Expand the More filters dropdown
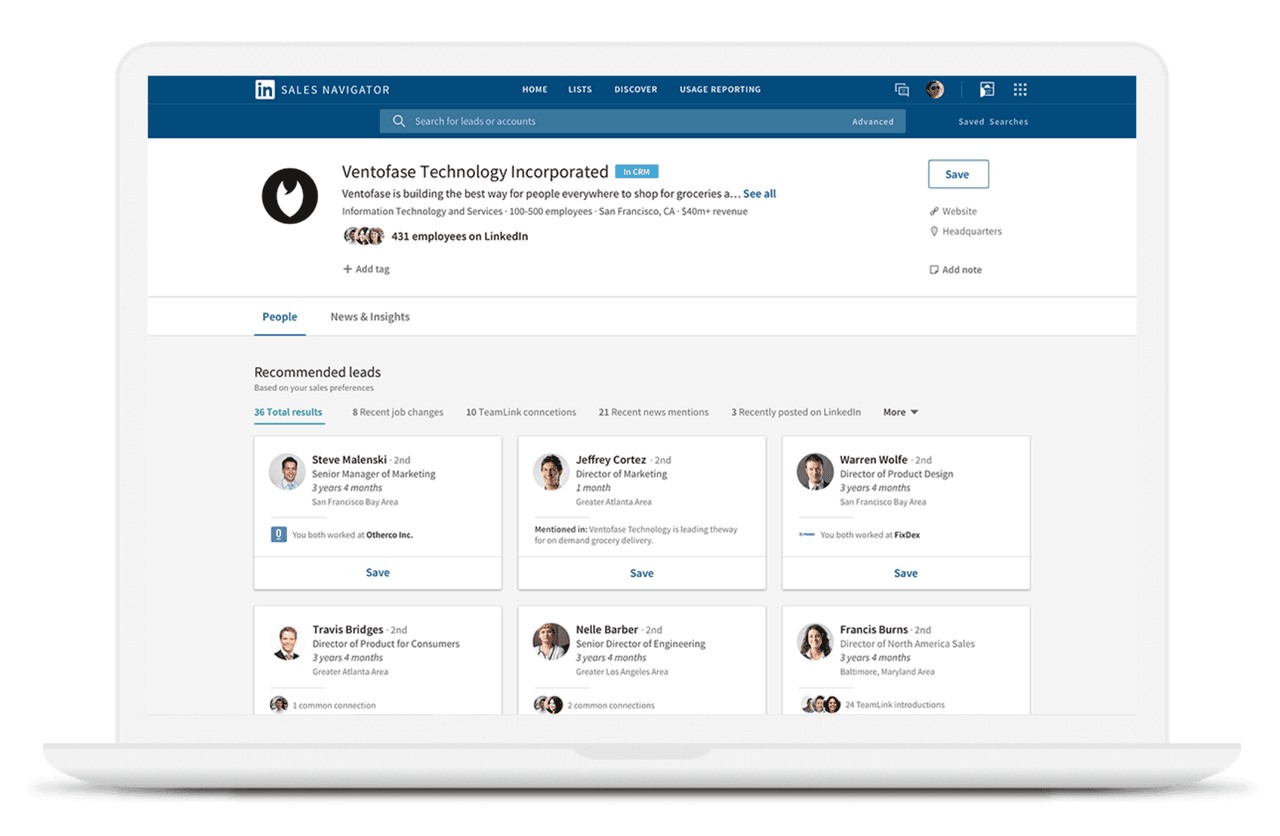This screenshot has height=836, width=1280. [x=900, y=412]
